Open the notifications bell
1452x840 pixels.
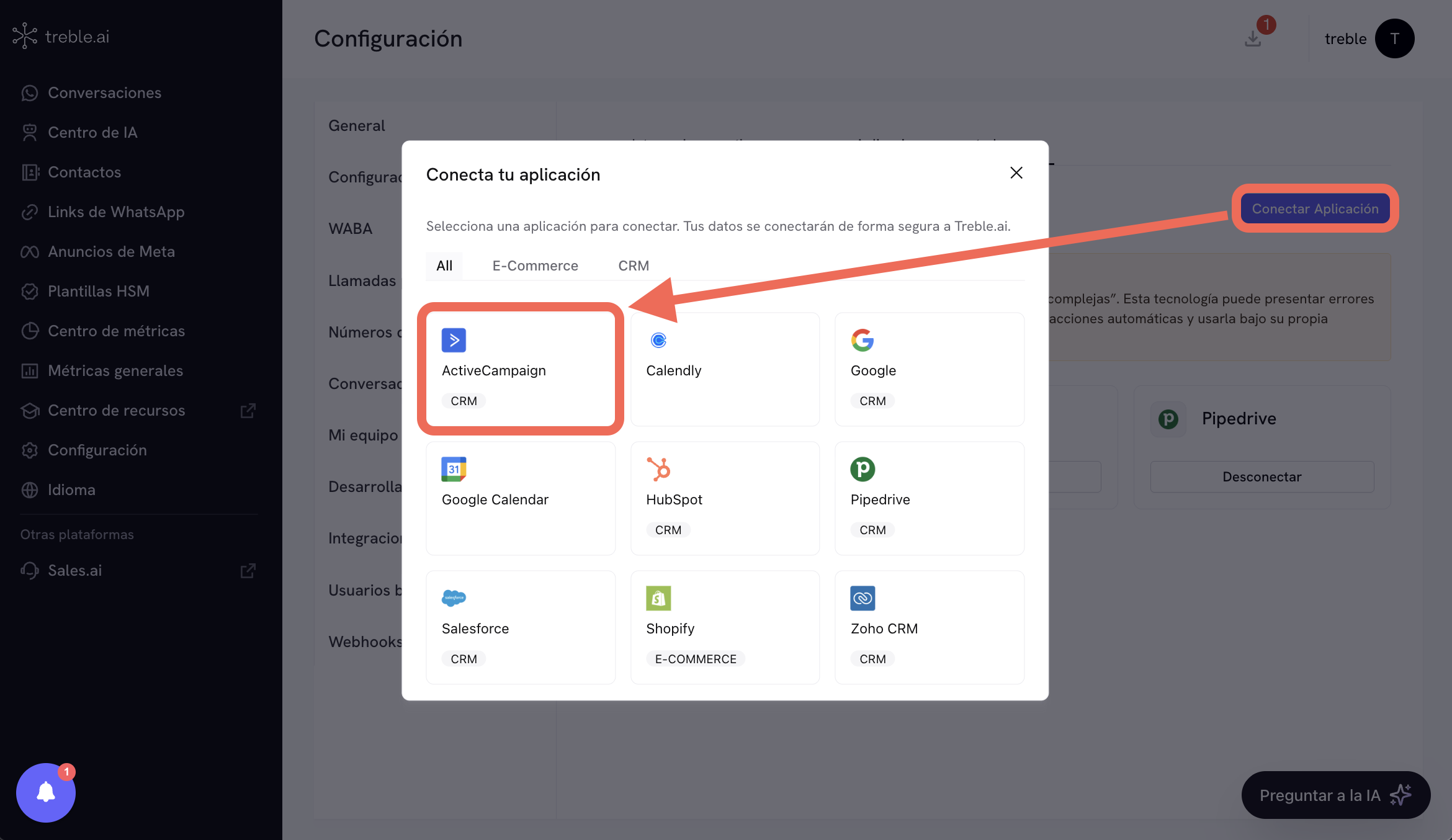45,792
